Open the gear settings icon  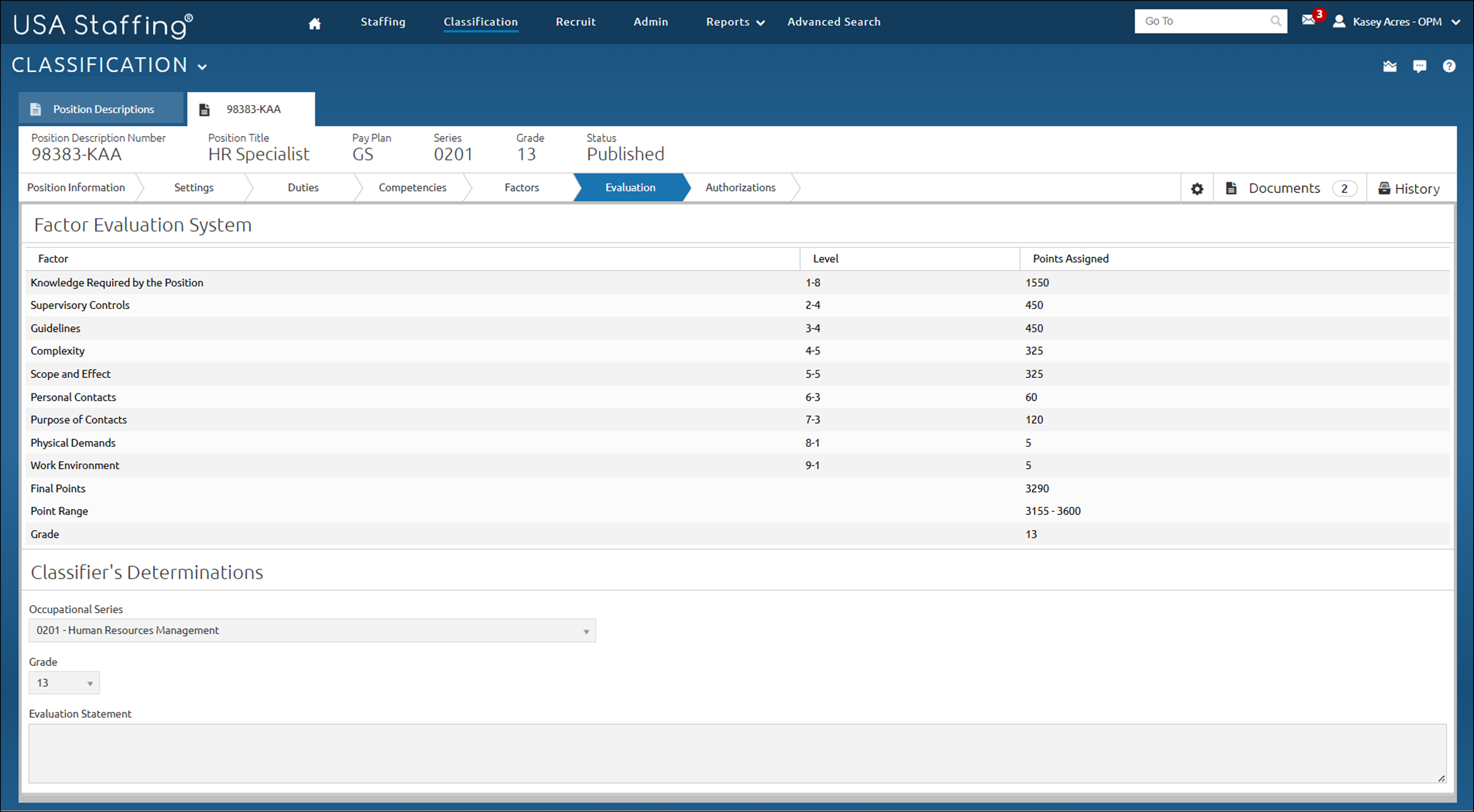[x=1197, y=189]
